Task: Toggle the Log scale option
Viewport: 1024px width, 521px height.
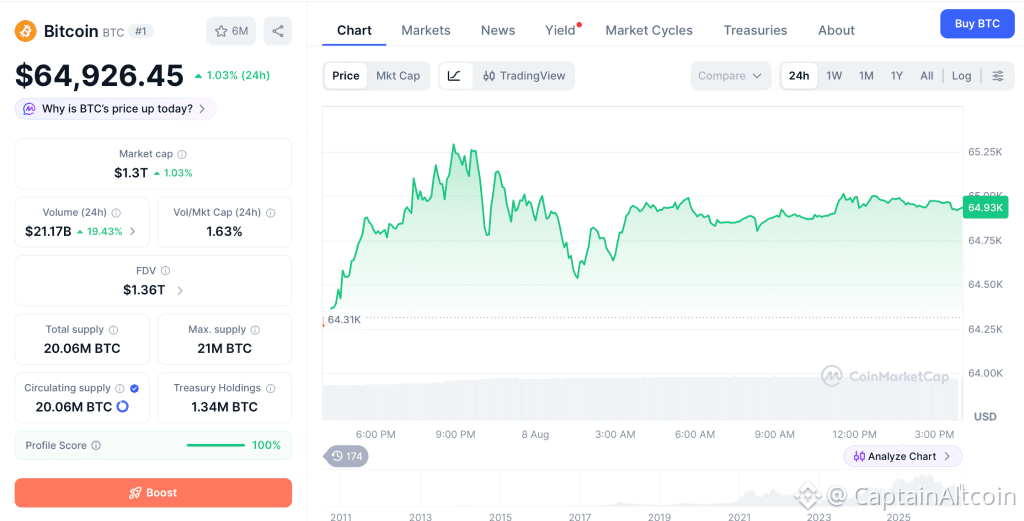Action: coord(961,76)
